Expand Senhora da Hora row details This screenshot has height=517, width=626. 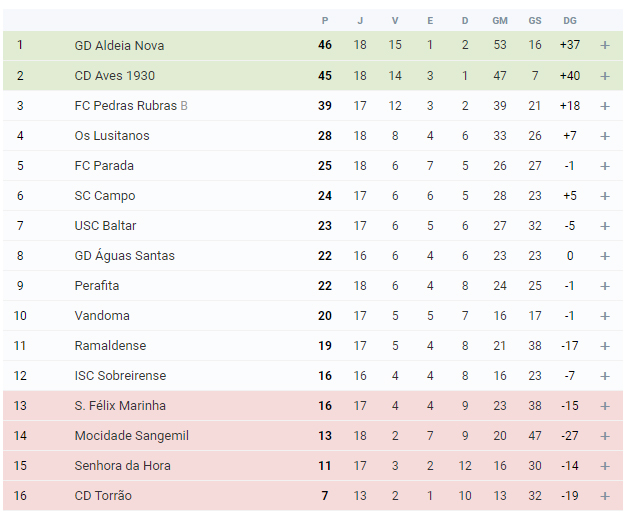(604, 466)
